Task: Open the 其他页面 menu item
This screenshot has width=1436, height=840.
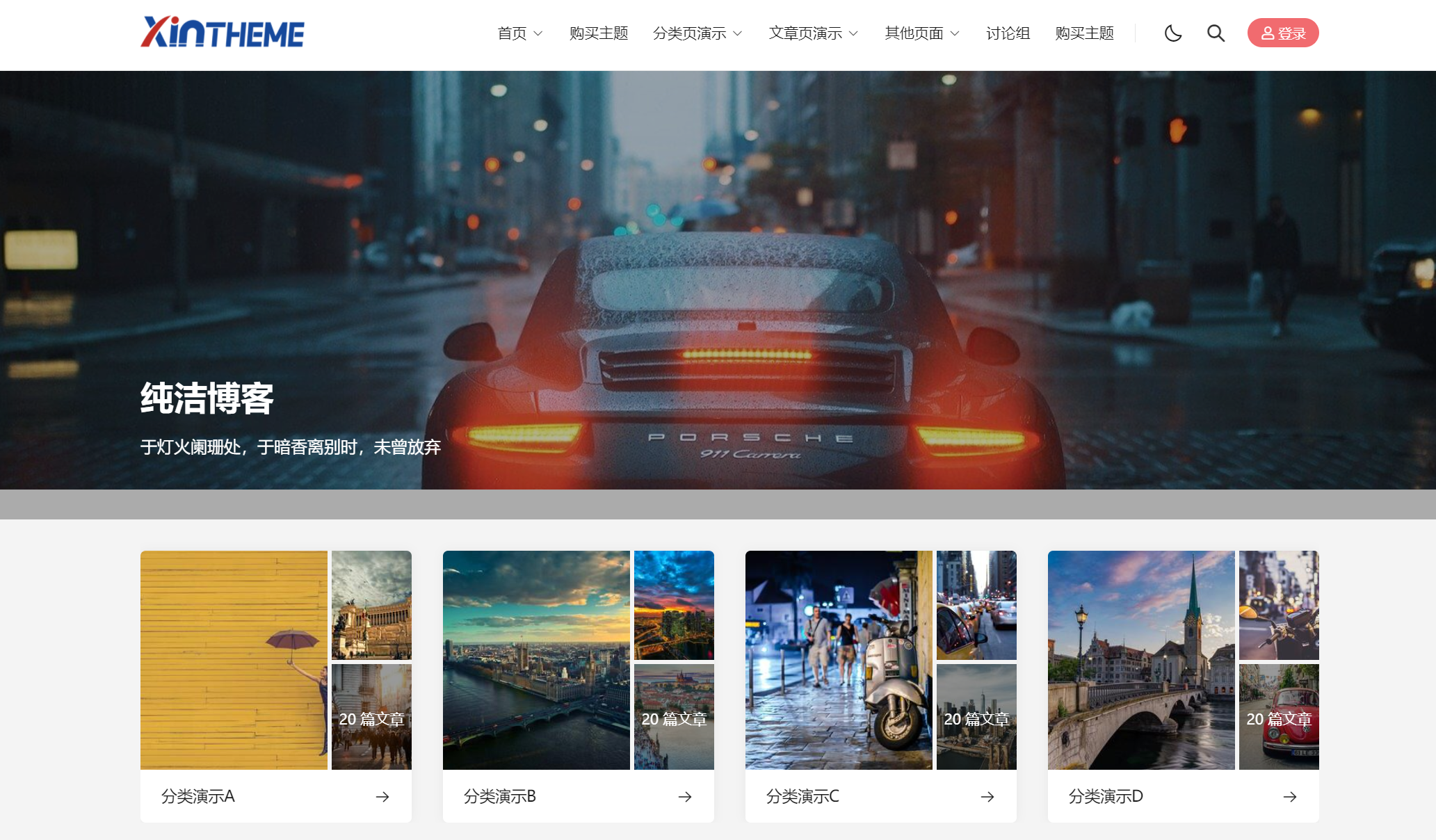Action: click(x=914, y=33)
